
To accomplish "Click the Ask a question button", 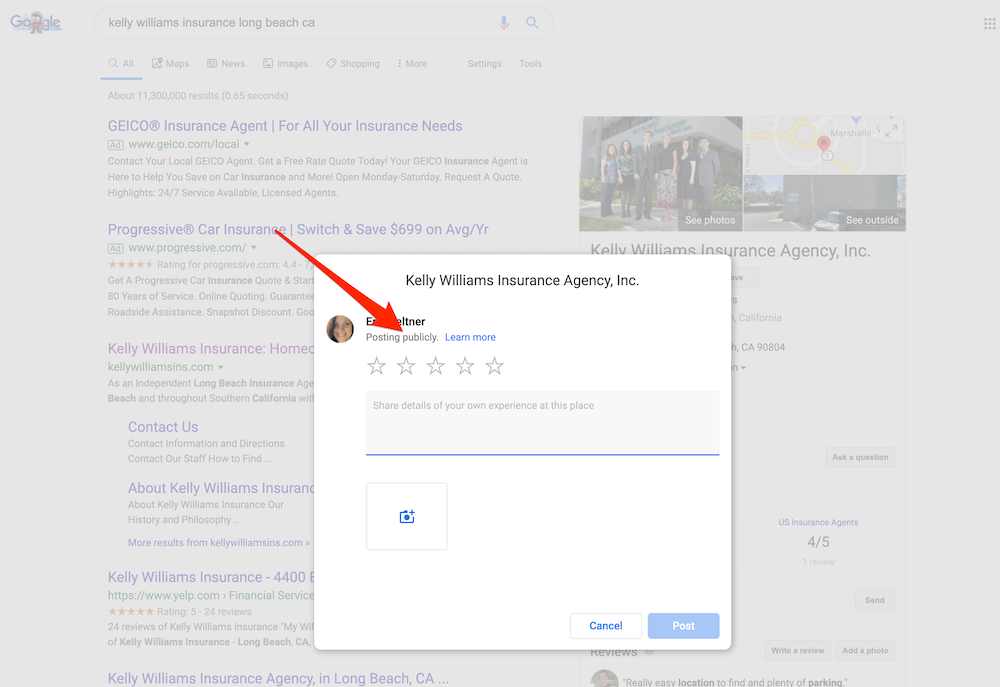I will click(x=860, y=457).
